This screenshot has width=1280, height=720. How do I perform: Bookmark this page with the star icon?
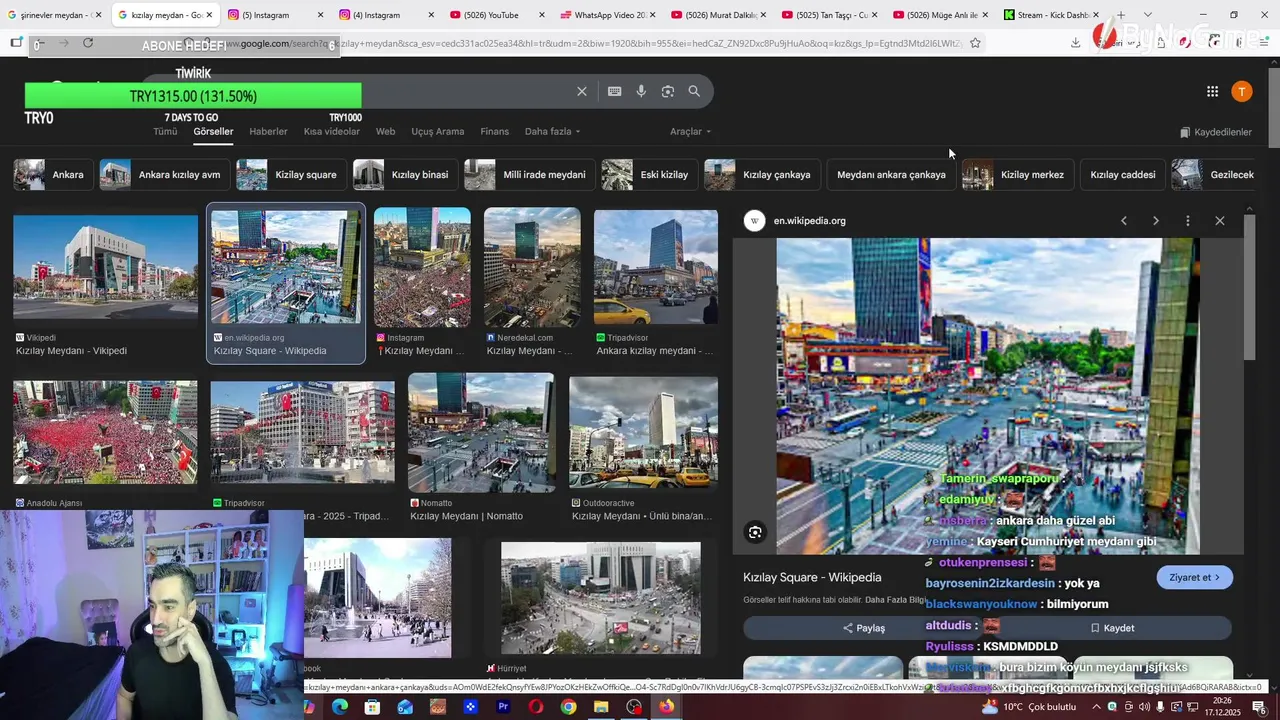coord(975,43)
